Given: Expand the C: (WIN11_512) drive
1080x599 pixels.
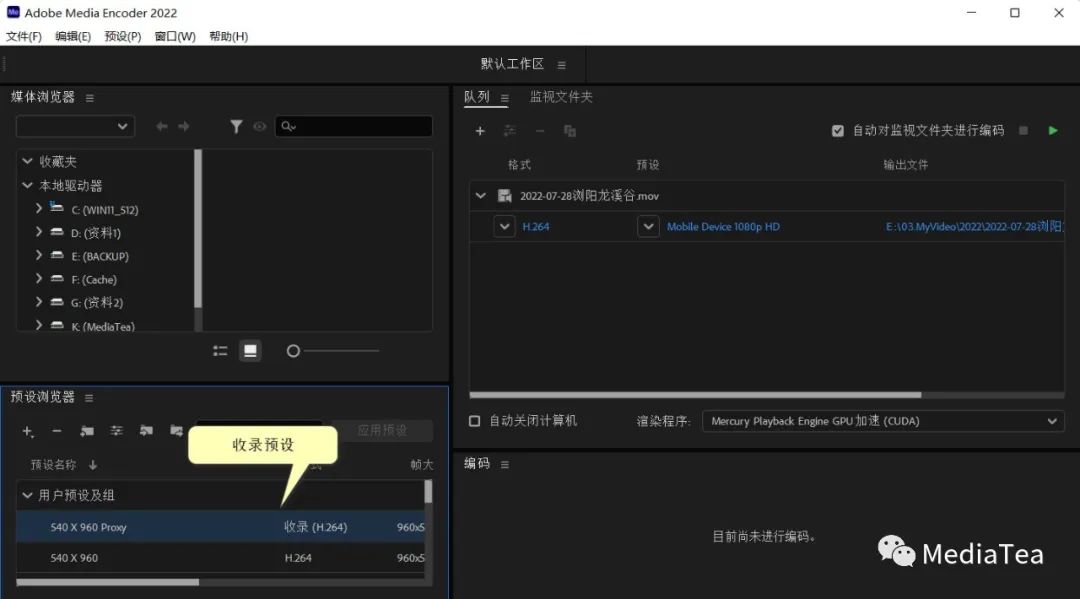Looking at the screenshot, I should pos(39,208).
